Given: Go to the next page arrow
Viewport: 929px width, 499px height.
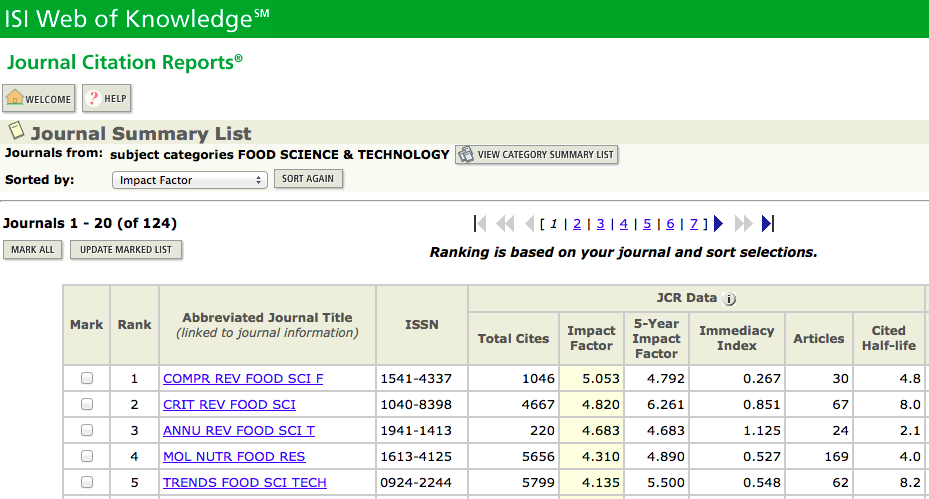Looking at the screenshot, I should pos(718,224).
